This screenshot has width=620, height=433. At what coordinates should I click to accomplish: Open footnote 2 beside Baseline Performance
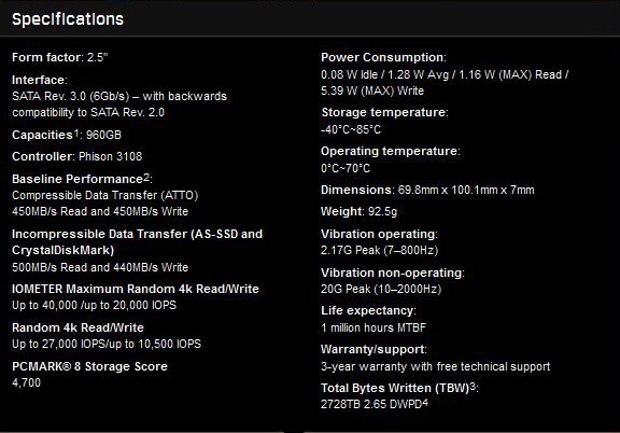[x=147, y=175]
